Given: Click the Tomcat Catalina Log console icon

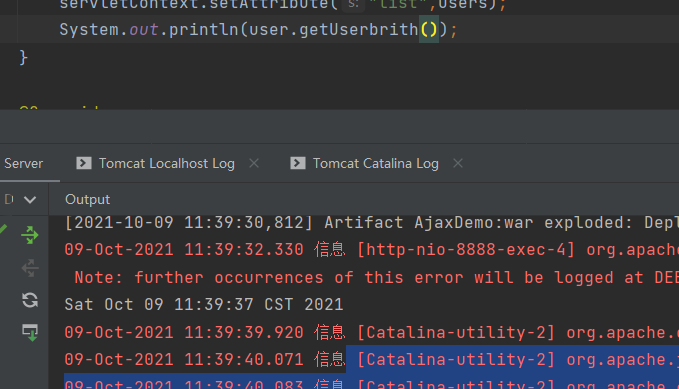Looking at the screenshot, I should pos(297,163).
